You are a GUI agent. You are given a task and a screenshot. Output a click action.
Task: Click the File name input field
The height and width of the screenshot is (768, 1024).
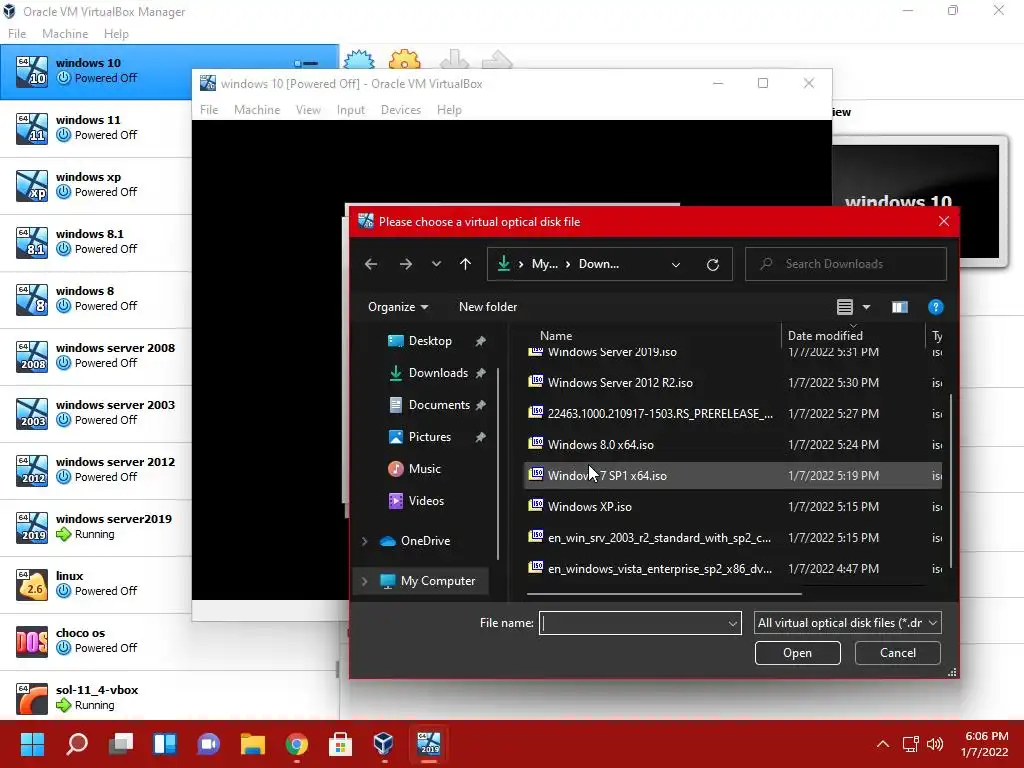[x=632, y=623]
